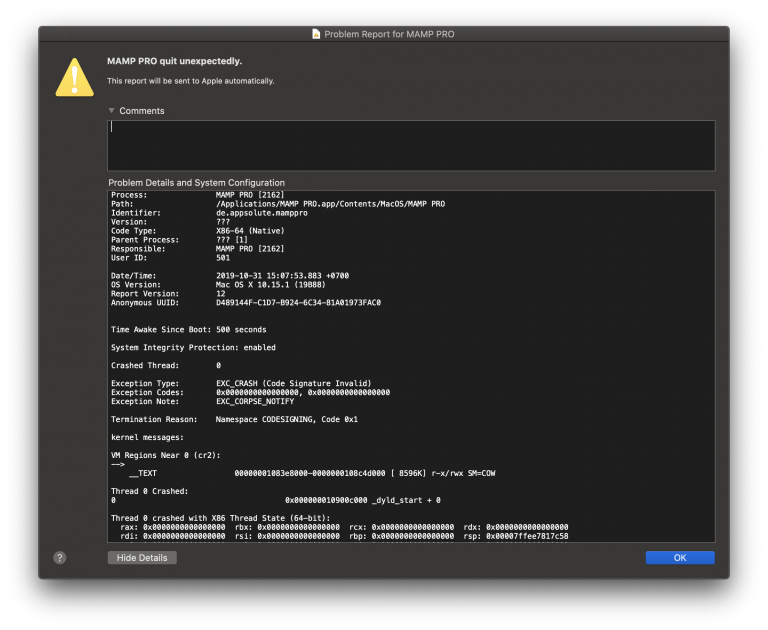Click the User ID value 501
Image resolution: width=768 pixels, height=630 pixels.
coord(223,258)
